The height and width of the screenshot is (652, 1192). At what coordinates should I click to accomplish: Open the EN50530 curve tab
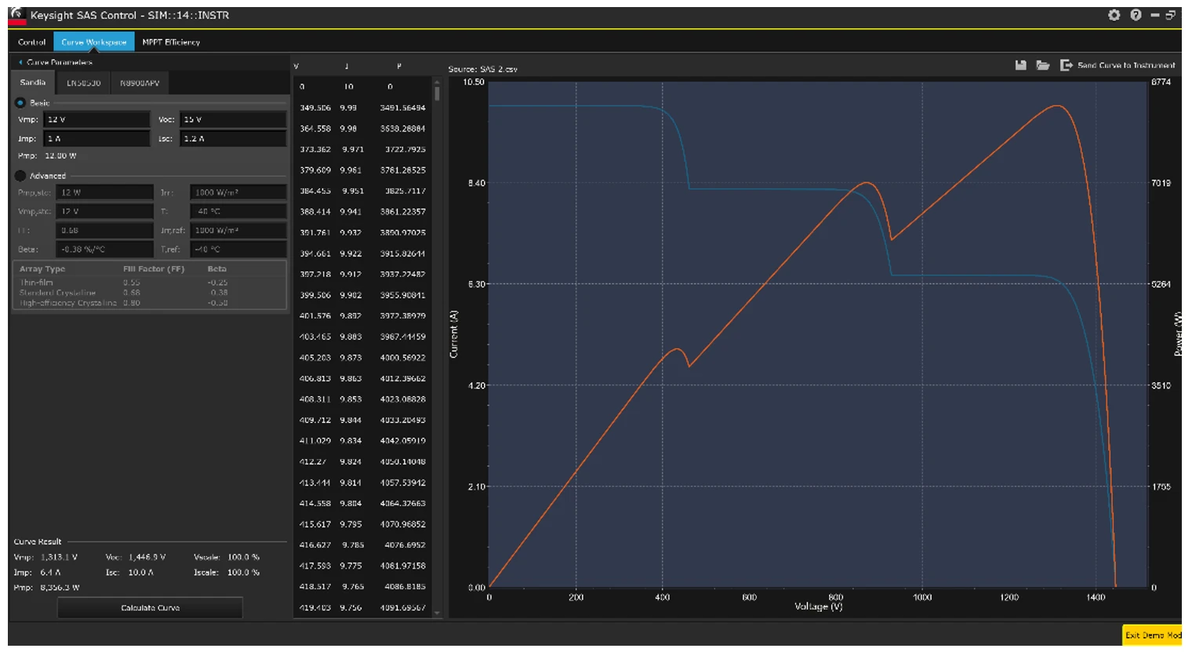point(83,83)
